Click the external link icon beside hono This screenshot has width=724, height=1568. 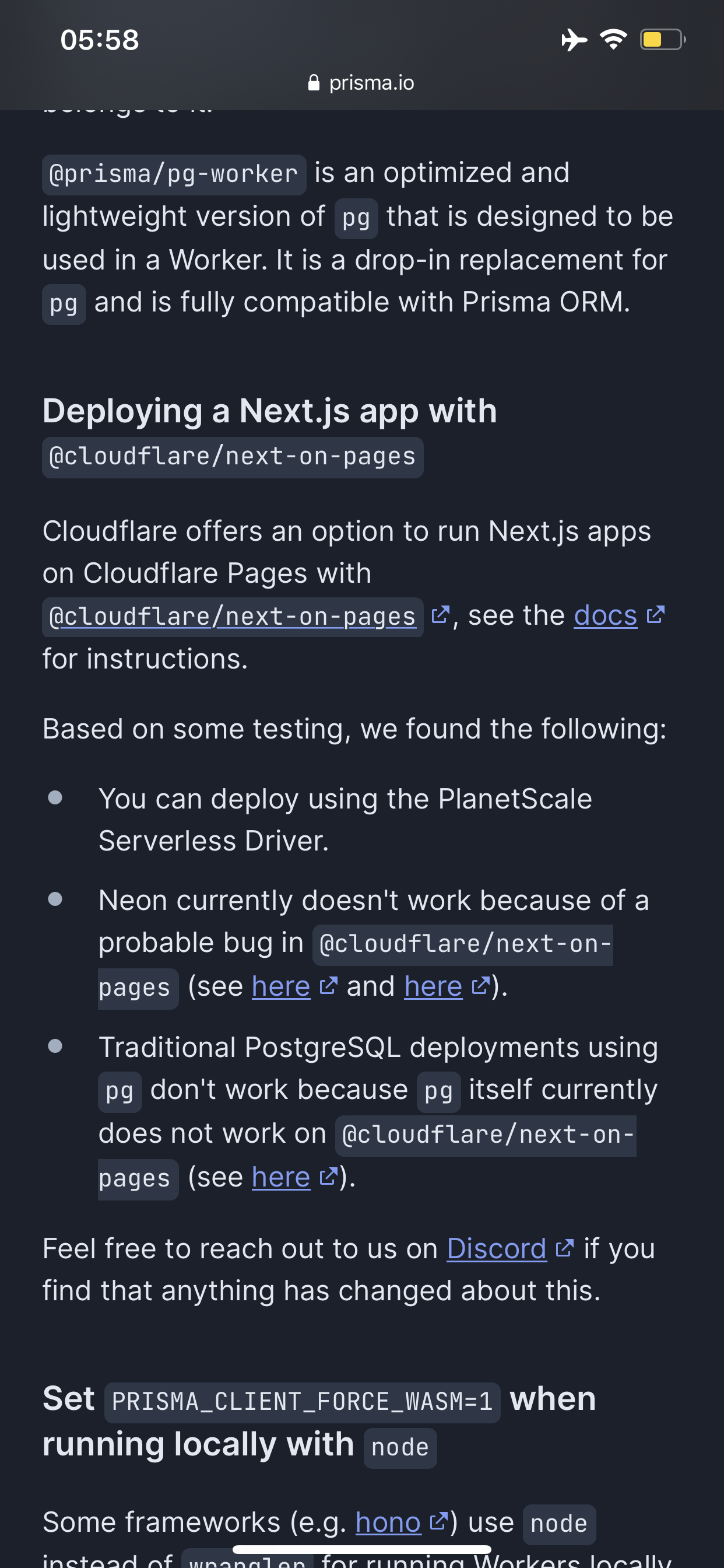pos(440,1523)
